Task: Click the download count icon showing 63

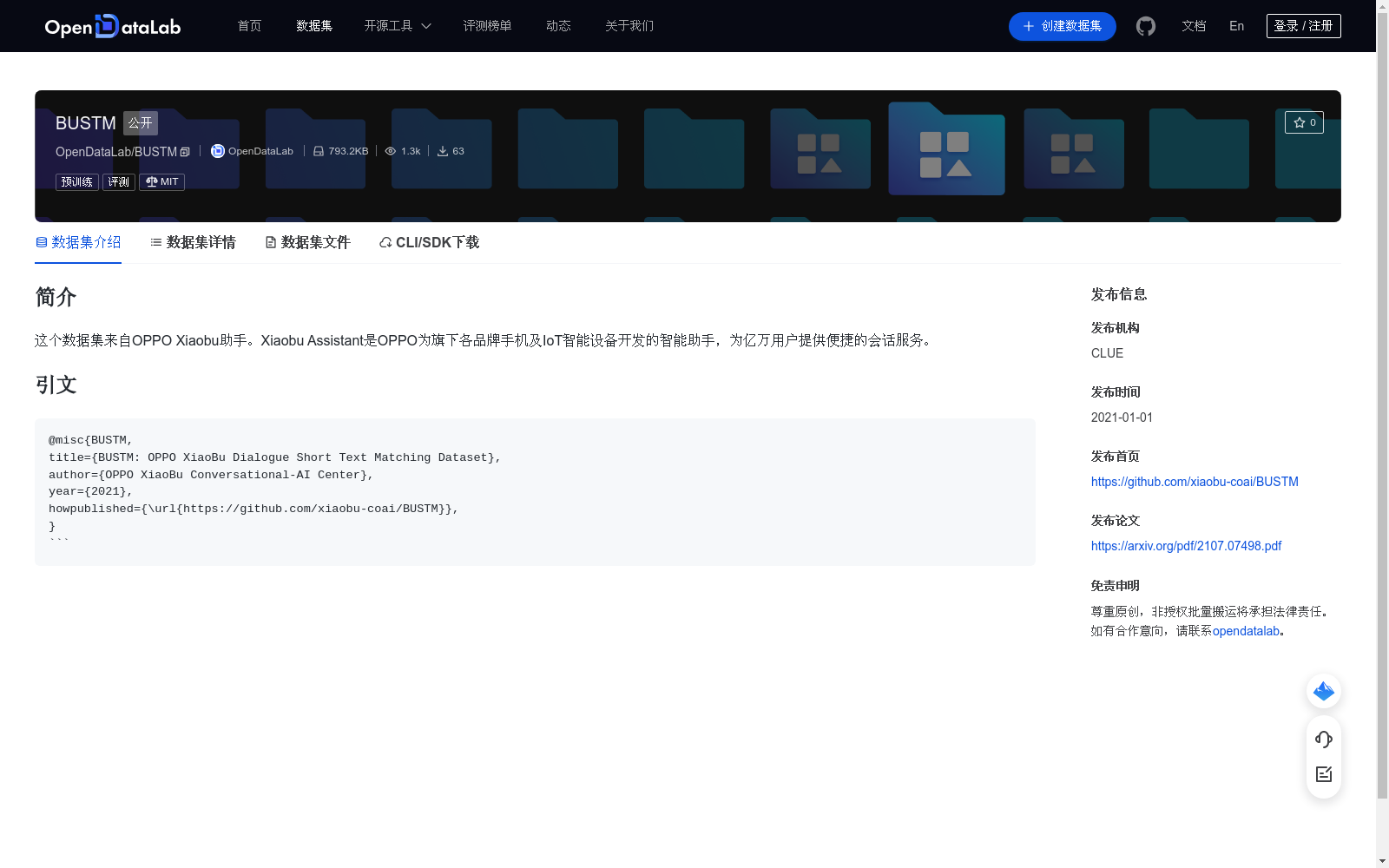Action: [444, 150]
